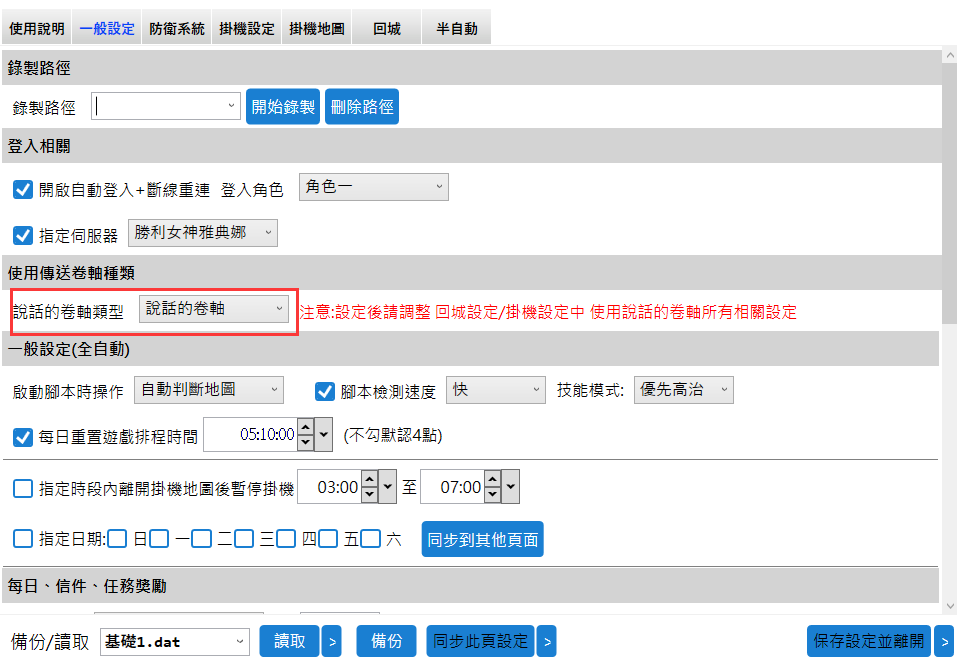Click the arrow button beside 保存設定並離開
This screenshot has height=663, width=957.
943,641
